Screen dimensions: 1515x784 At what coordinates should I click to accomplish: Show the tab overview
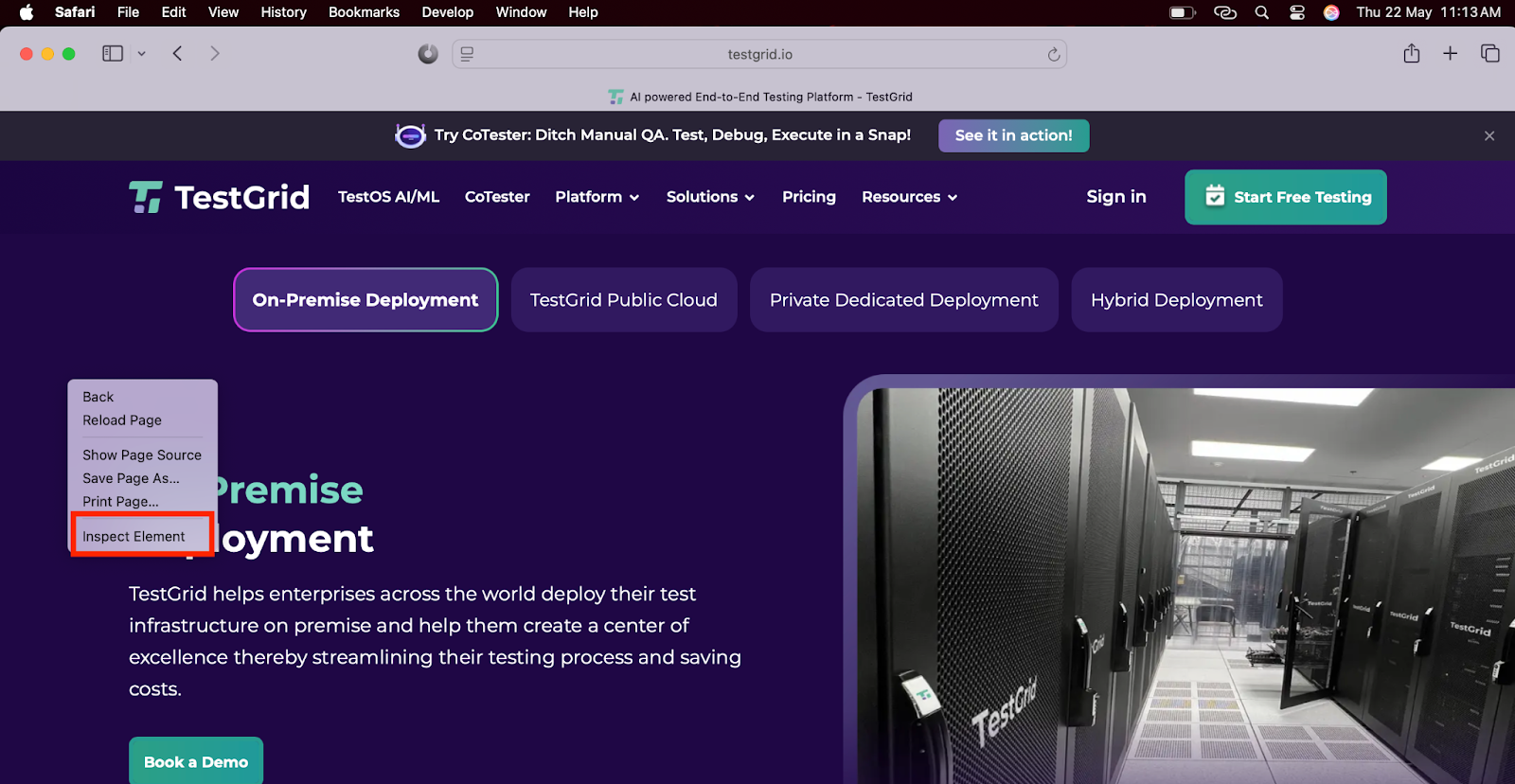(x=1489, y=54)
